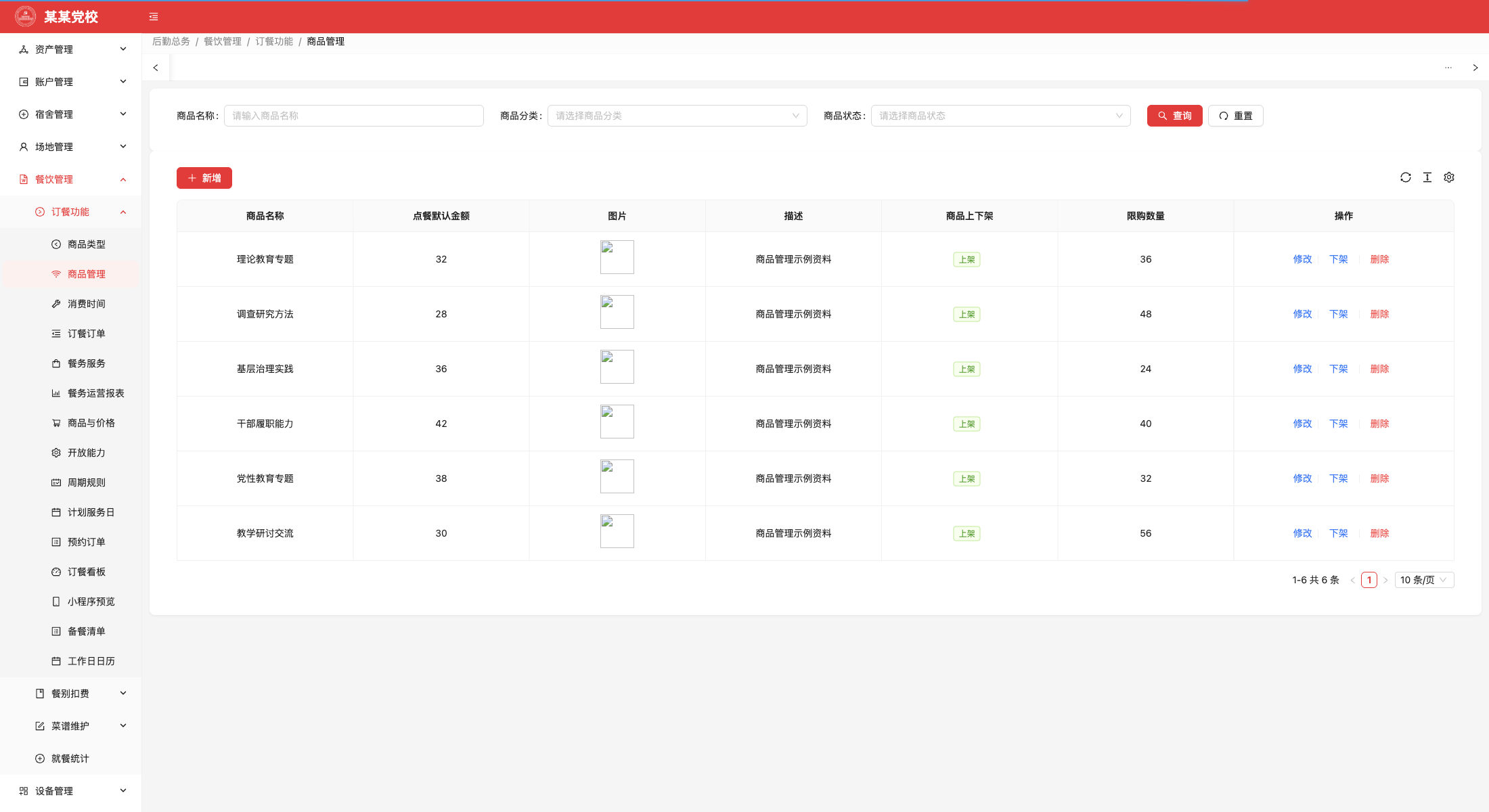The image size is (1489, 812).
Task: Click the refresh table icon
Action: click(1406, 177)
